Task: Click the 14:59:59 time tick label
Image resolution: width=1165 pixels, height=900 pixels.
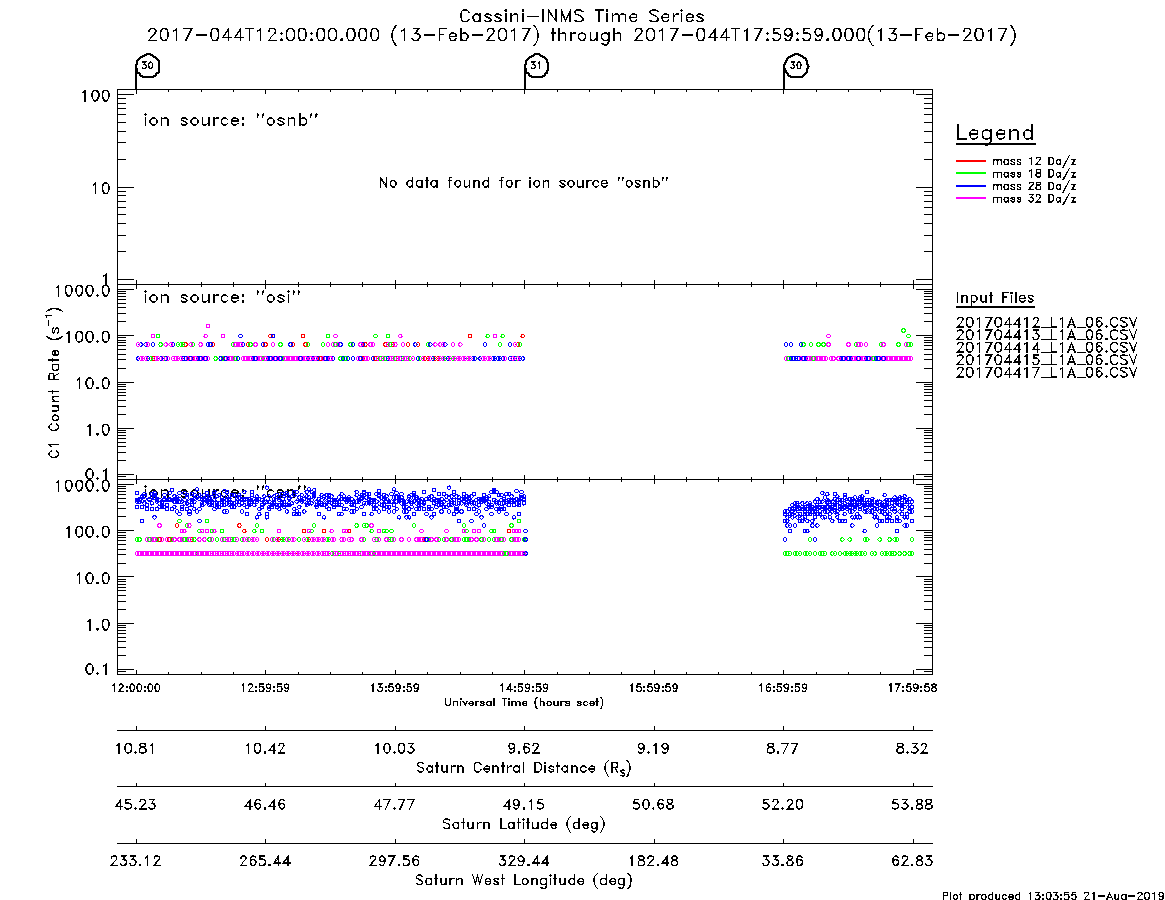Action: pos(524,688)
